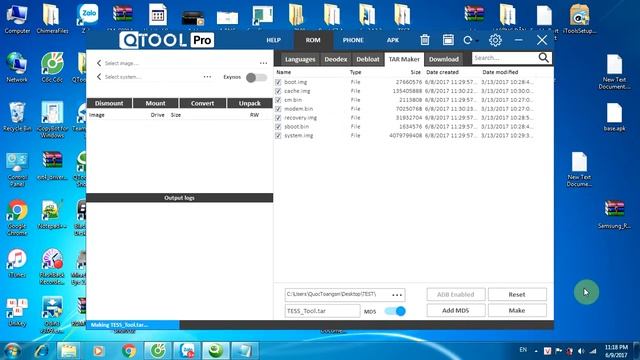Uncheck system.img checkbox
The image size is (640, 360).
click(x=278, y=136)
